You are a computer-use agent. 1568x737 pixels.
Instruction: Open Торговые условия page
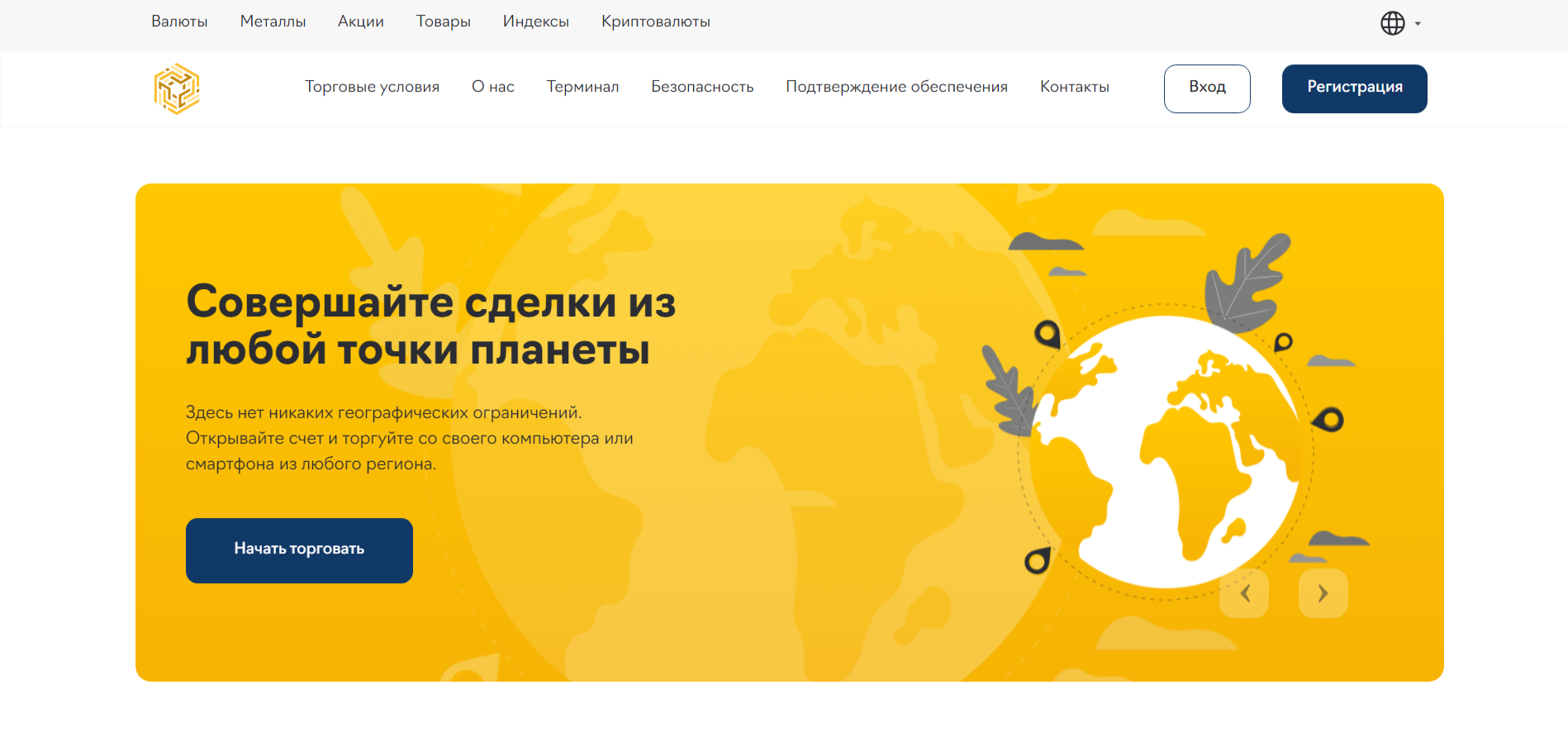tap(372, 87)
